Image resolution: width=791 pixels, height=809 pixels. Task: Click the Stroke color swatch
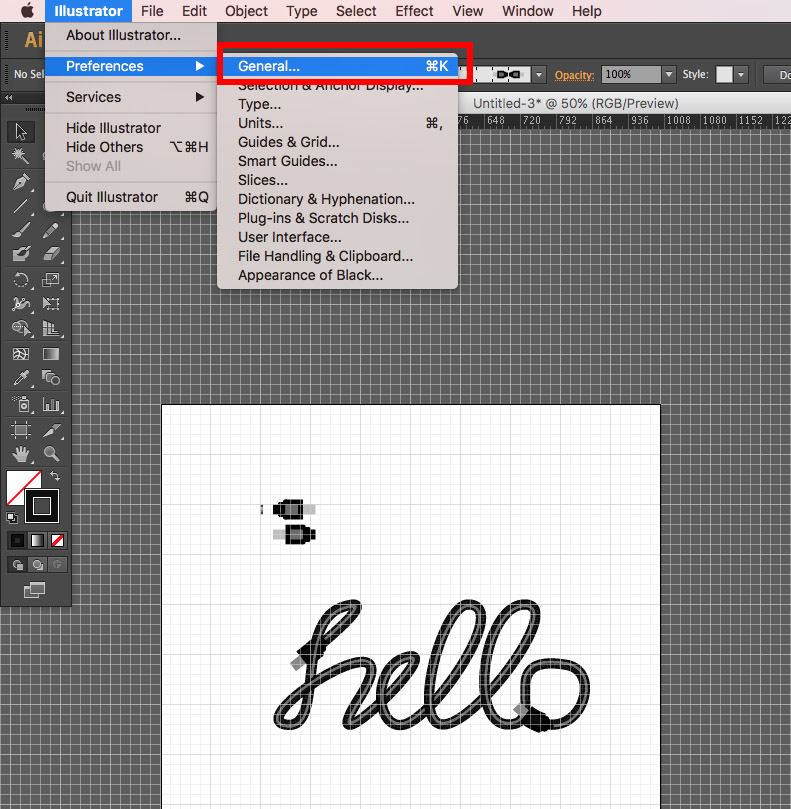click(x=42, y=506)
